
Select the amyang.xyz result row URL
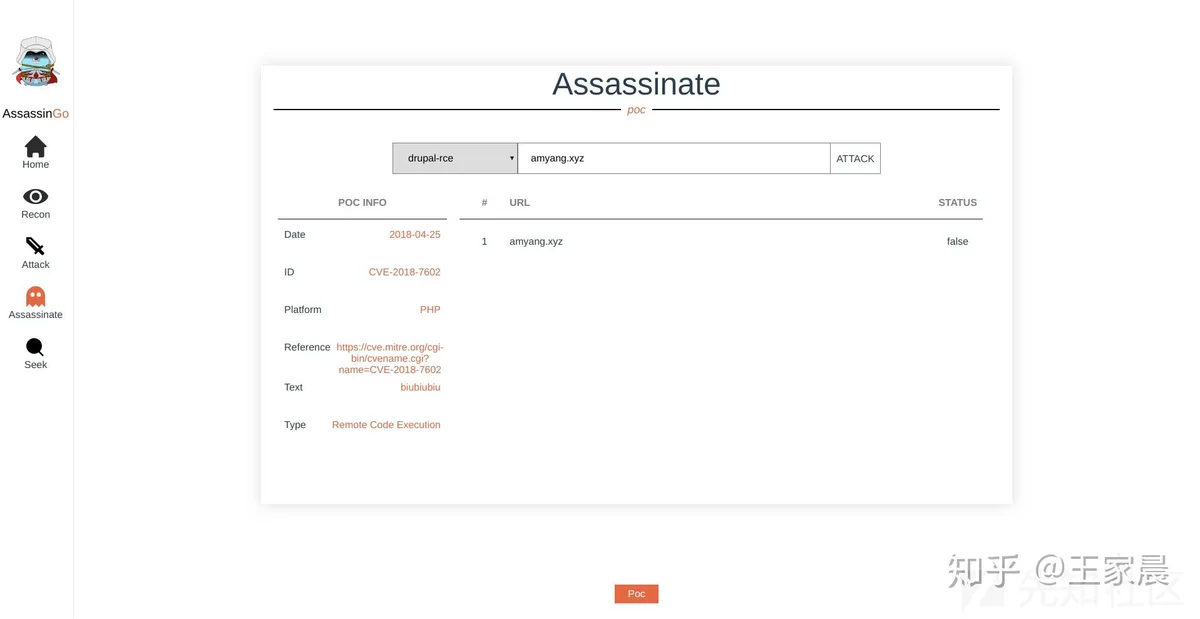tap(536, 241)
